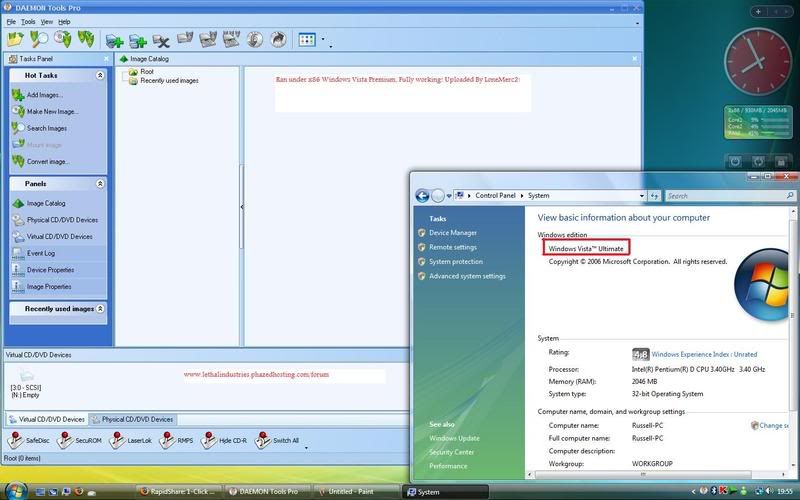Click the Unmount all drives toolbar icon
Viewport: 800px width, 500px height.
pos(231,39)
